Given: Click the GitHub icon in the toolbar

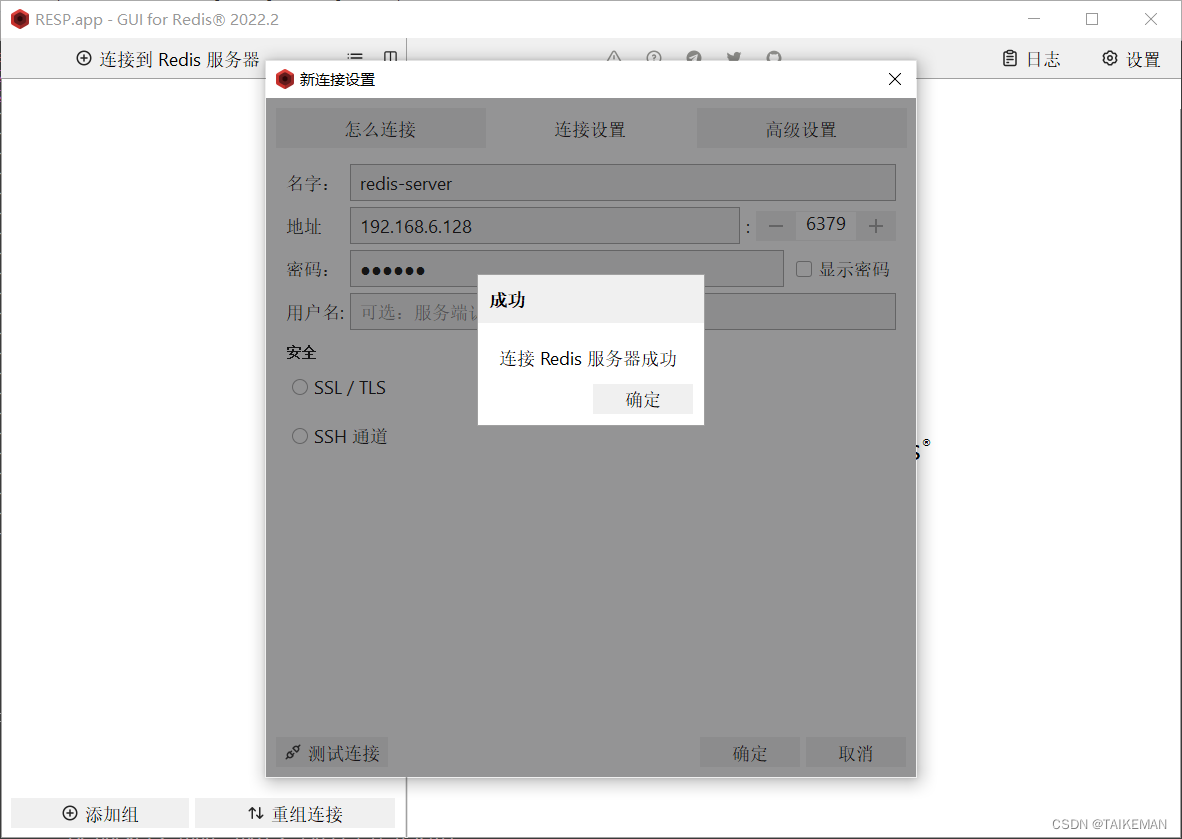Looking at the screenshot, I should pyautogui.click(x=773, y=57).
